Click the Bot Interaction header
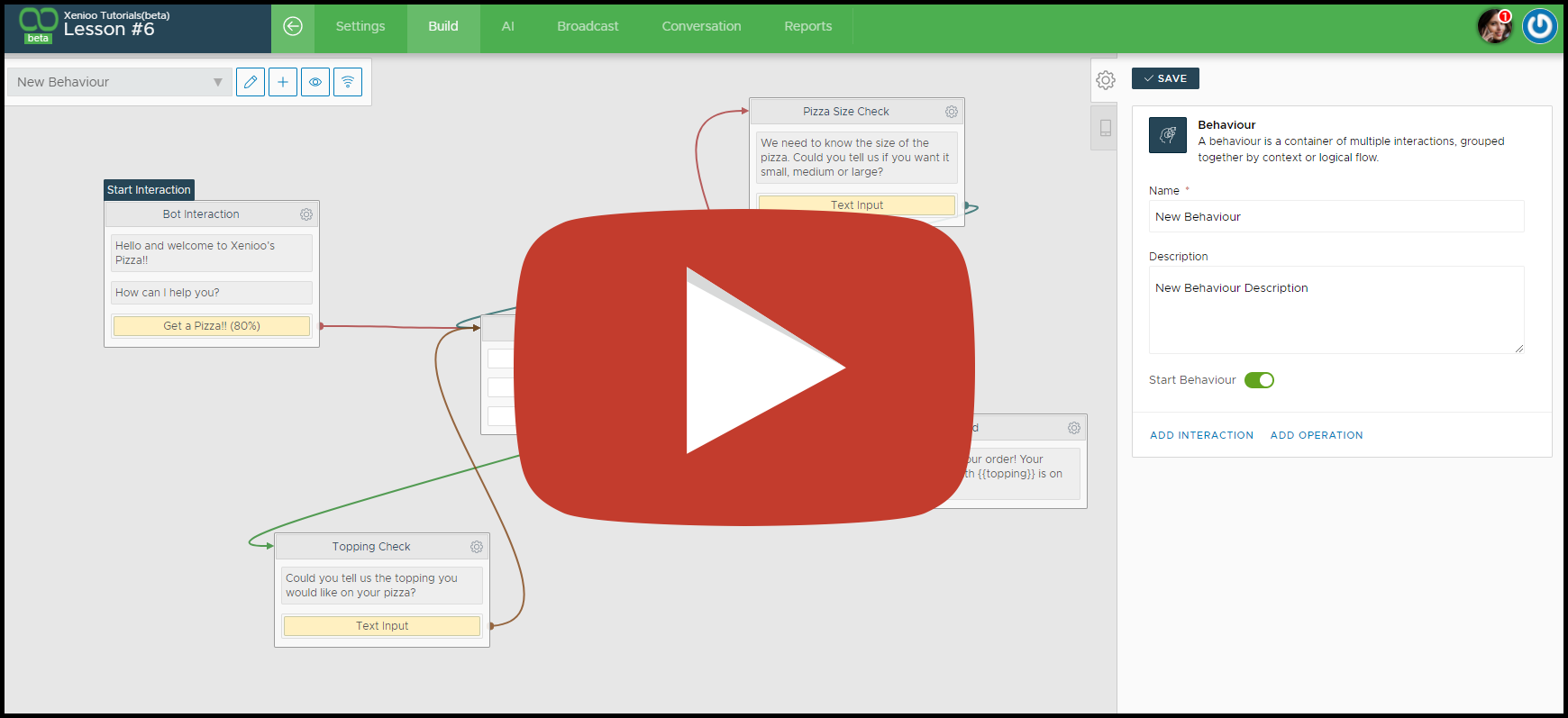1568x718 pixels. click(x=201, y=214)
